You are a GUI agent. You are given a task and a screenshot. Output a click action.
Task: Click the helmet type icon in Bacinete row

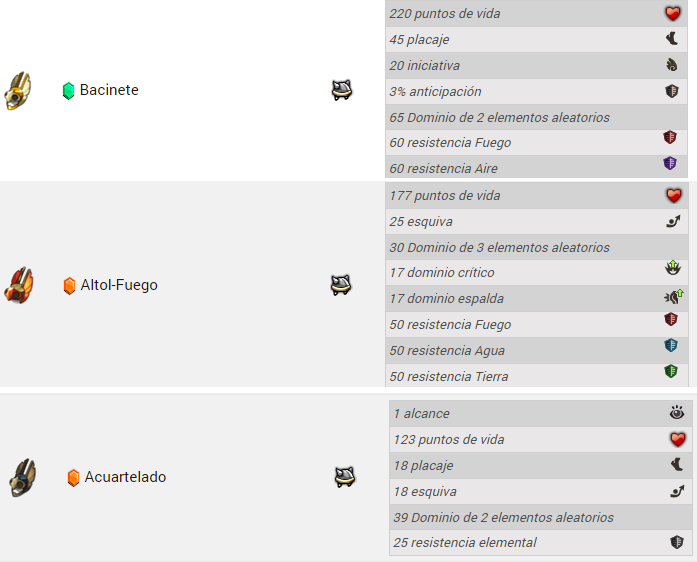pos(341,90)
